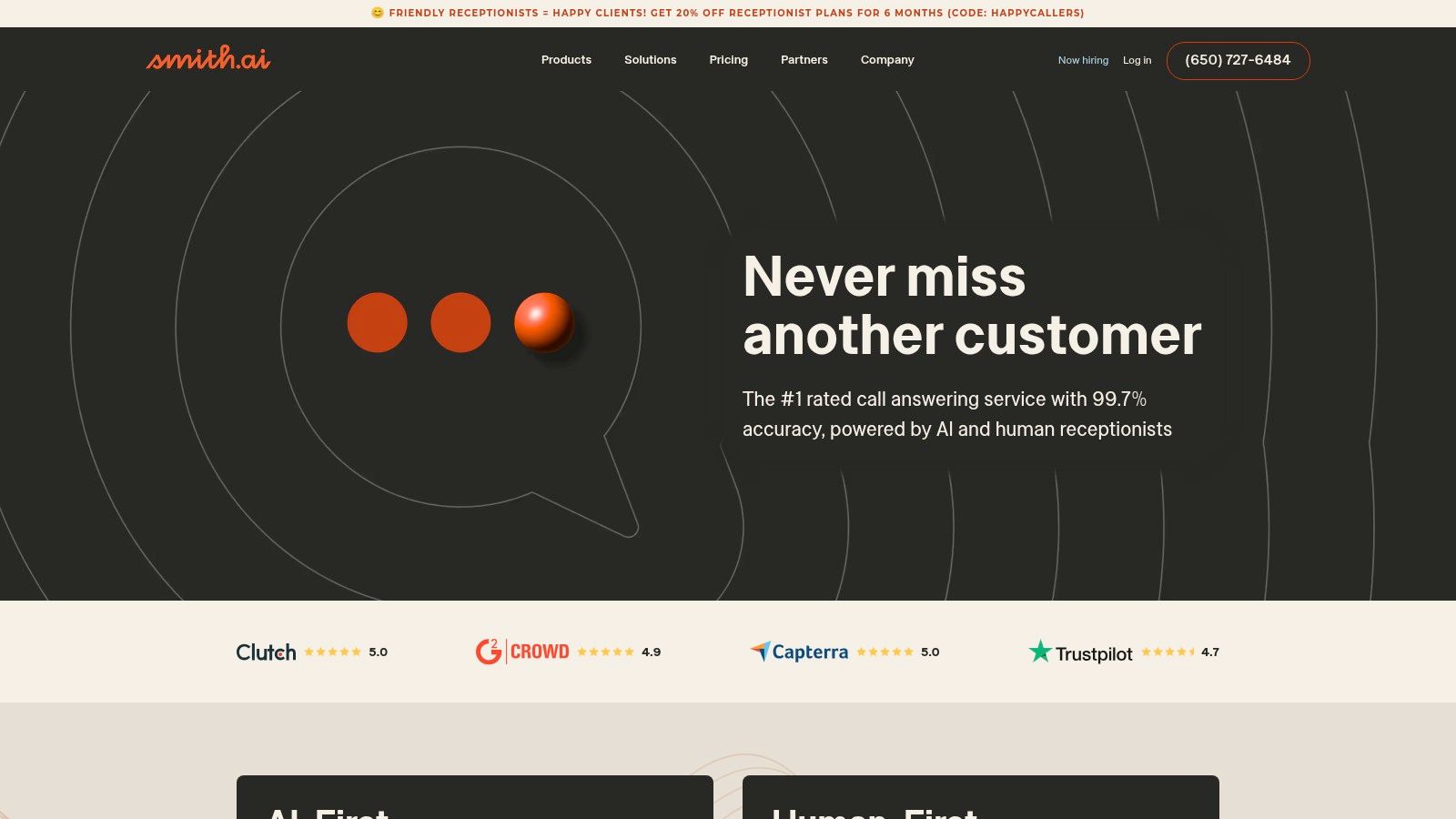1456x819 pixels.
Task: Click the G2 Crowd 4.9 rating
Action: pyautogui.click(x=651, y=652)
